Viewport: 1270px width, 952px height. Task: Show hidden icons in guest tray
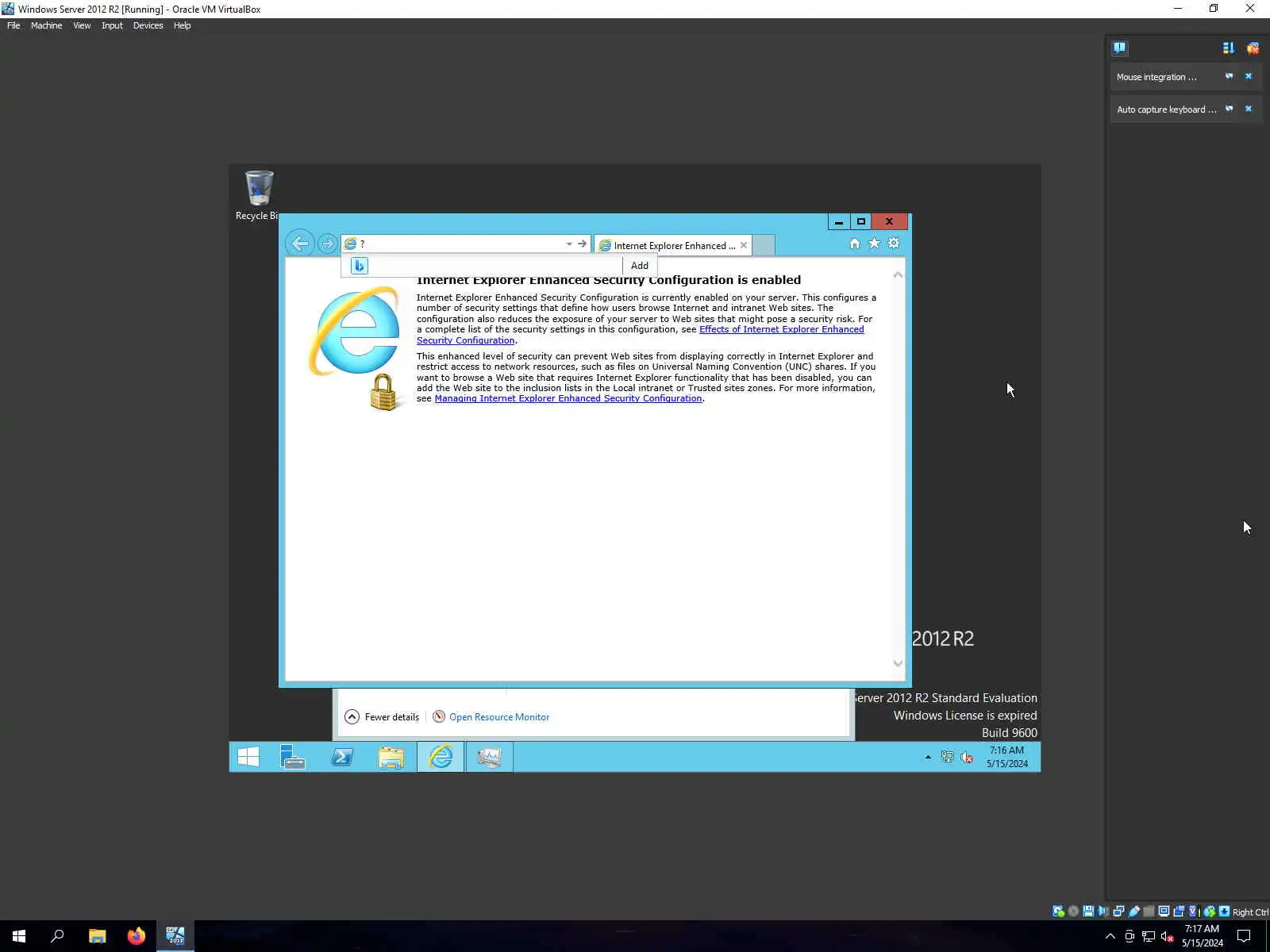928,757
